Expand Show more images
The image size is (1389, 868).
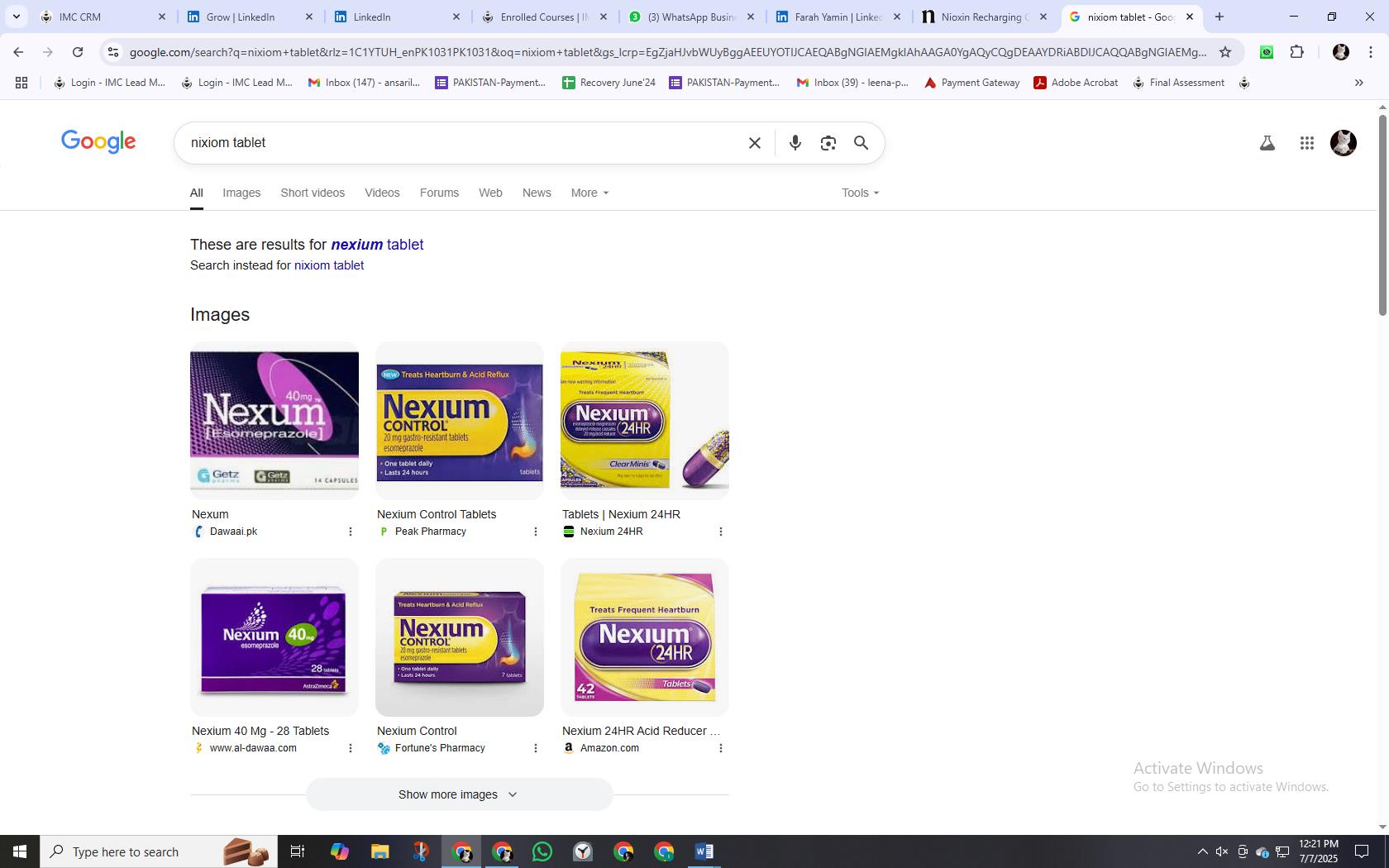click(459, 794)
